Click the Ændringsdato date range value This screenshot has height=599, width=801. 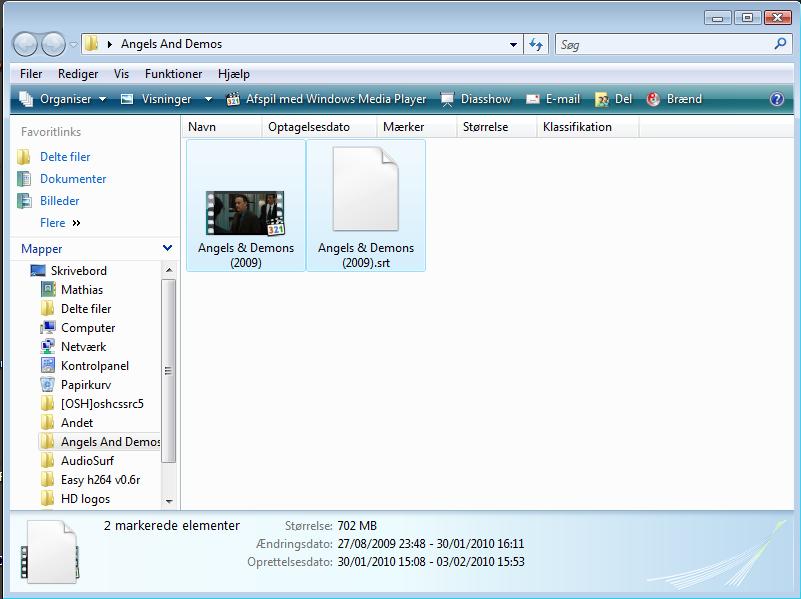[431, 544]
